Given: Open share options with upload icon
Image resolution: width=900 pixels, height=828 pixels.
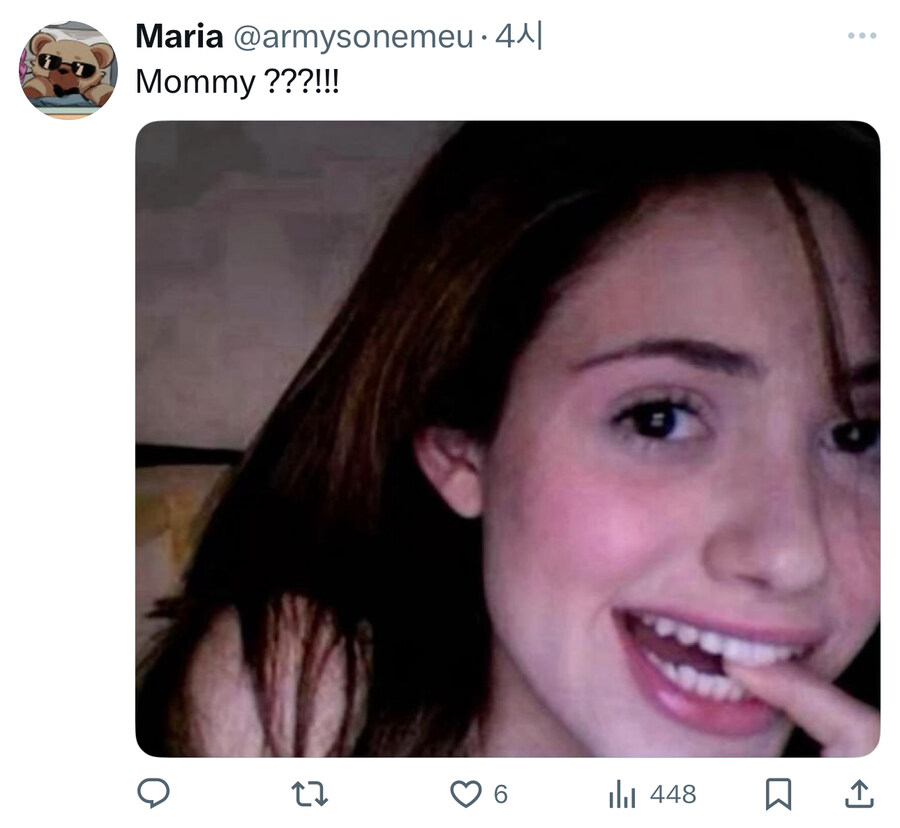Looking at the screenshot, I should 859,794.
